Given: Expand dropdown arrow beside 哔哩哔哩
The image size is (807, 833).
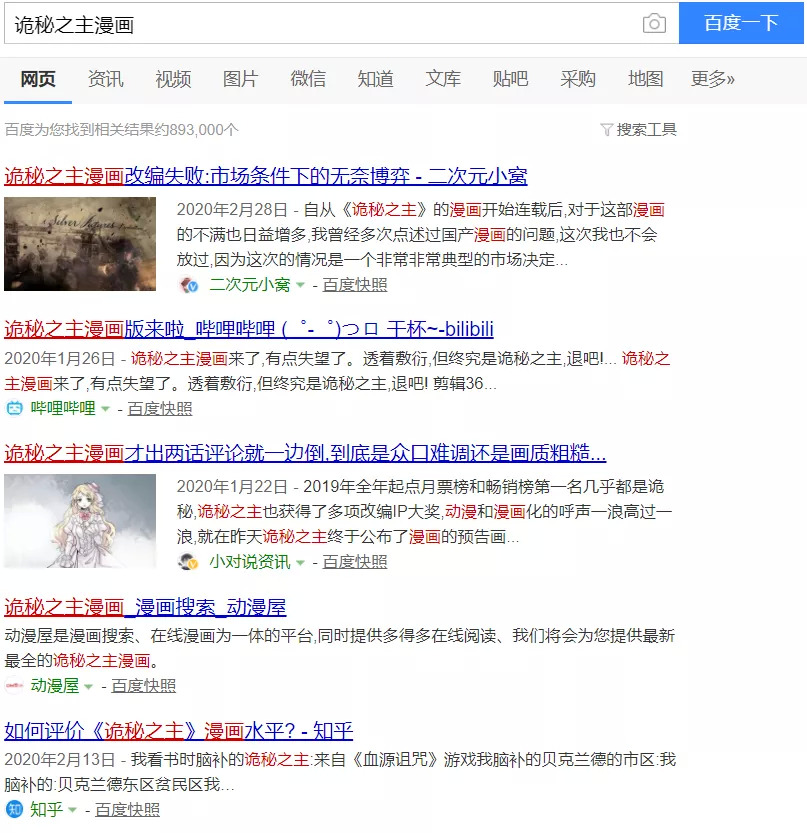Looking at the screenshot, I should point(105,409).
